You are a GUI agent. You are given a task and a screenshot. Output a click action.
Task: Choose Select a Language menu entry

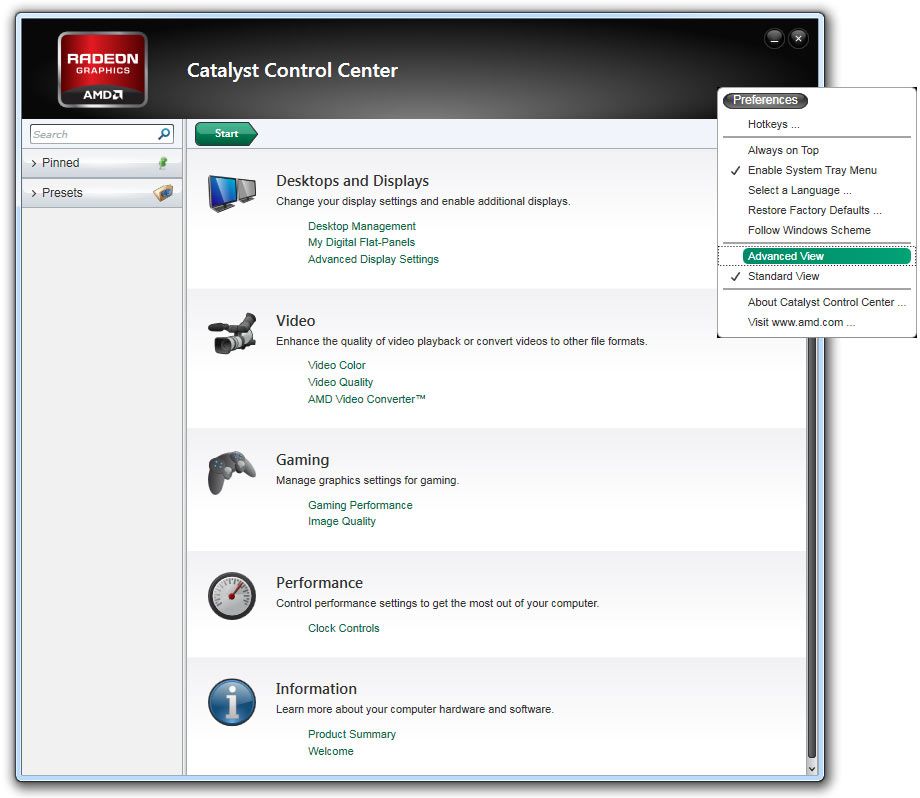[x=799, y=190]
